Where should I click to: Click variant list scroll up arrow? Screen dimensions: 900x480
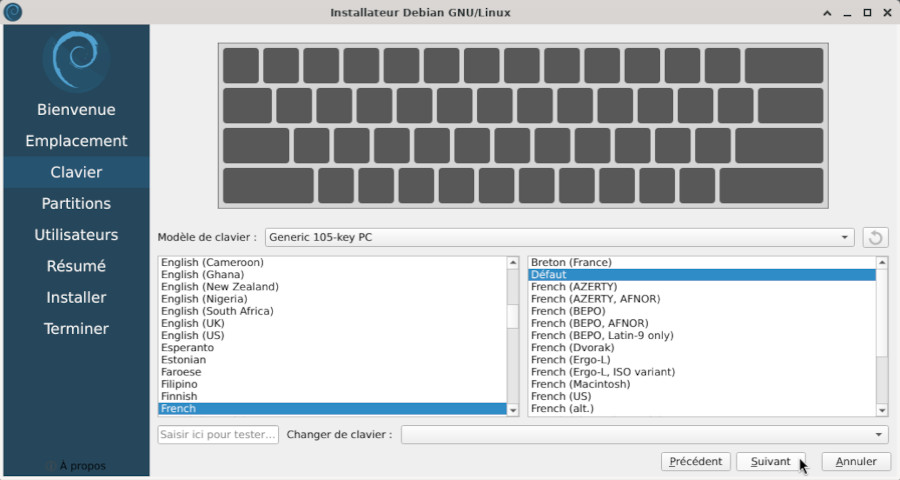(882, 263)
